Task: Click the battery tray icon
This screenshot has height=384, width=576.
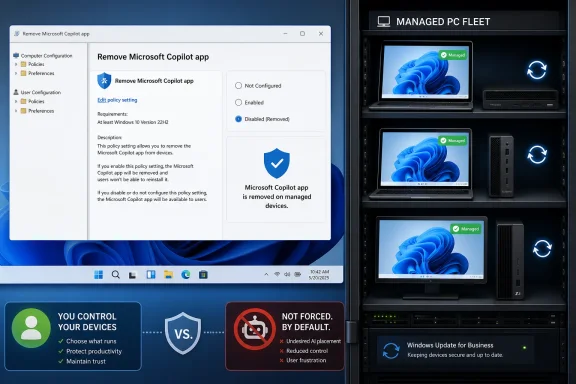Action: 298,274
